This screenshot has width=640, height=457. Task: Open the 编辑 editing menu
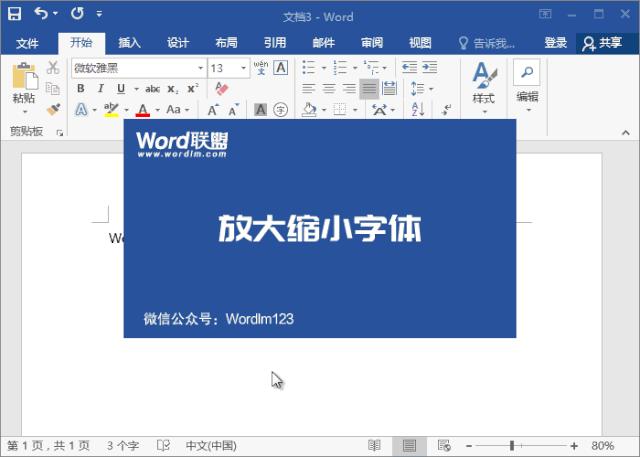click(527, 86)
